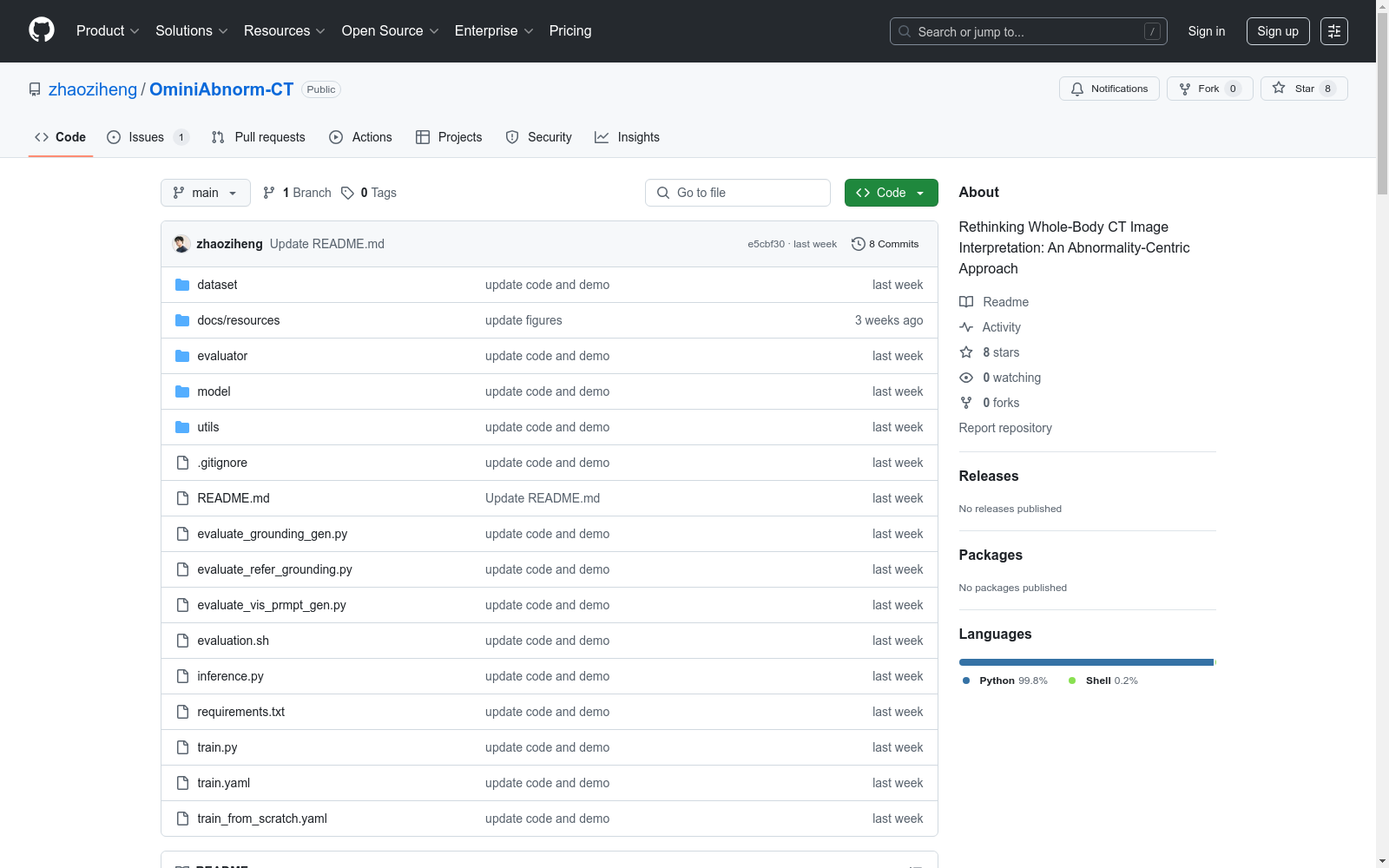Screen dimensions: 1389x868
Task: Click the zhaoziheng avatar in commit row
Action: [181, 244]
